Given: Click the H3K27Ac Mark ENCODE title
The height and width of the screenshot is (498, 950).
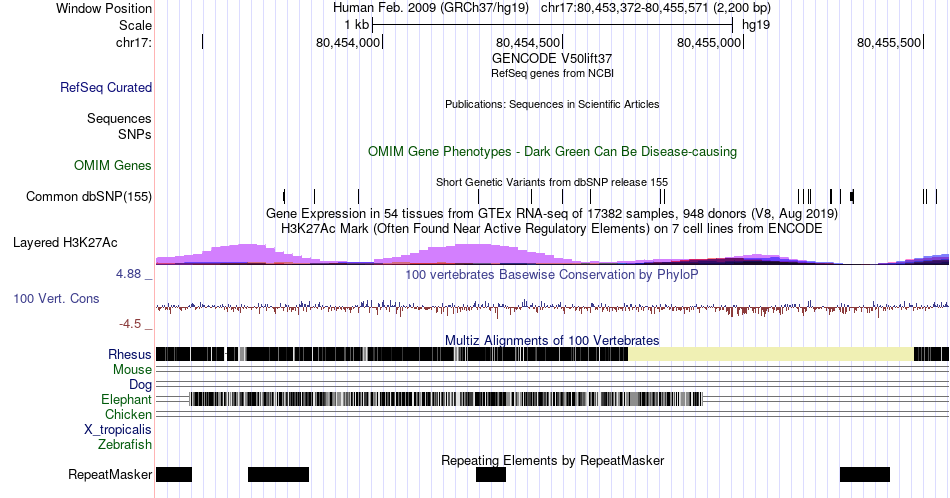Looking at the screenshot, I should [552, 228].
